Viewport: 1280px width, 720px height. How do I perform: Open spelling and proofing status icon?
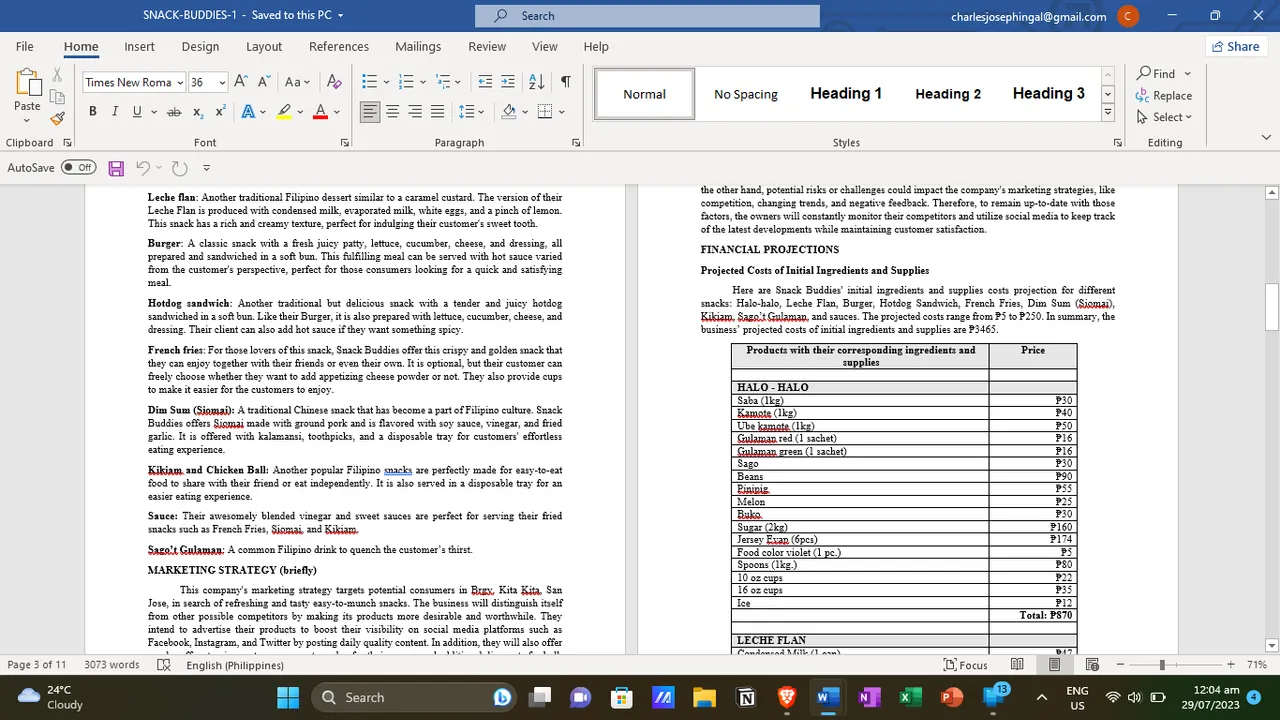point(165,665)
